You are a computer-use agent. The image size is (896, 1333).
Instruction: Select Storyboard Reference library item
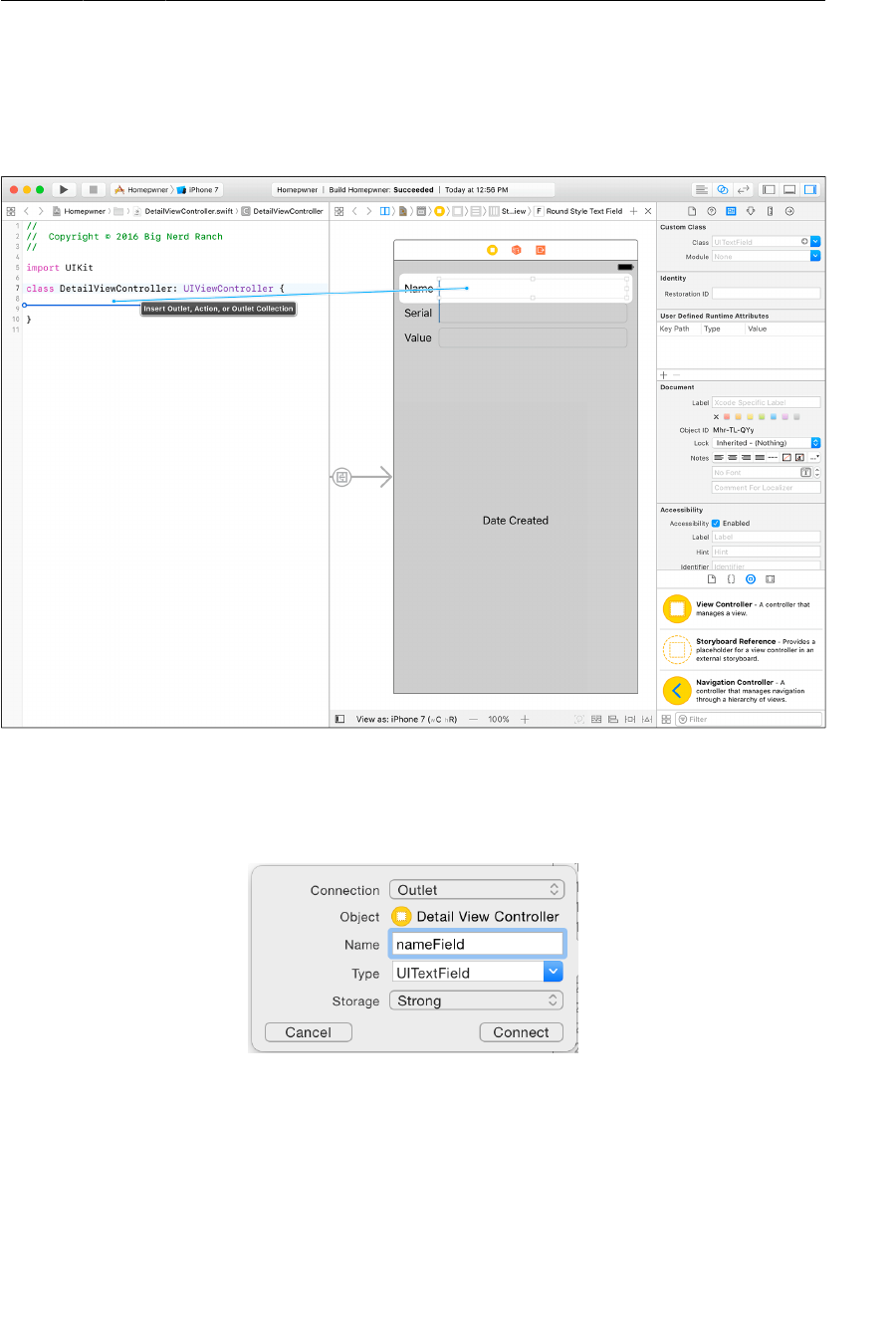[x=740, y=650]
